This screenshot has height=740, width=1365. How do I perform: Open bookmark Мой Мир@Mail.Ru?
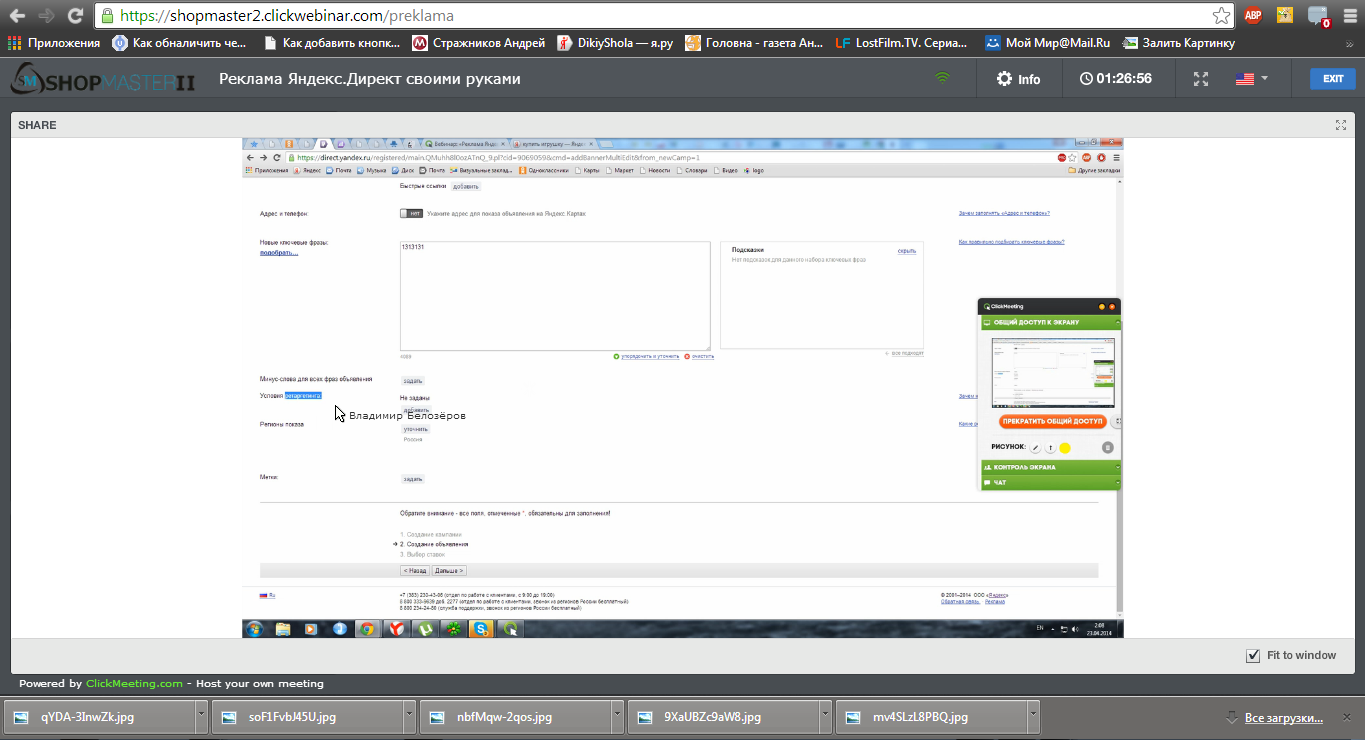[x=1047, y=43]
